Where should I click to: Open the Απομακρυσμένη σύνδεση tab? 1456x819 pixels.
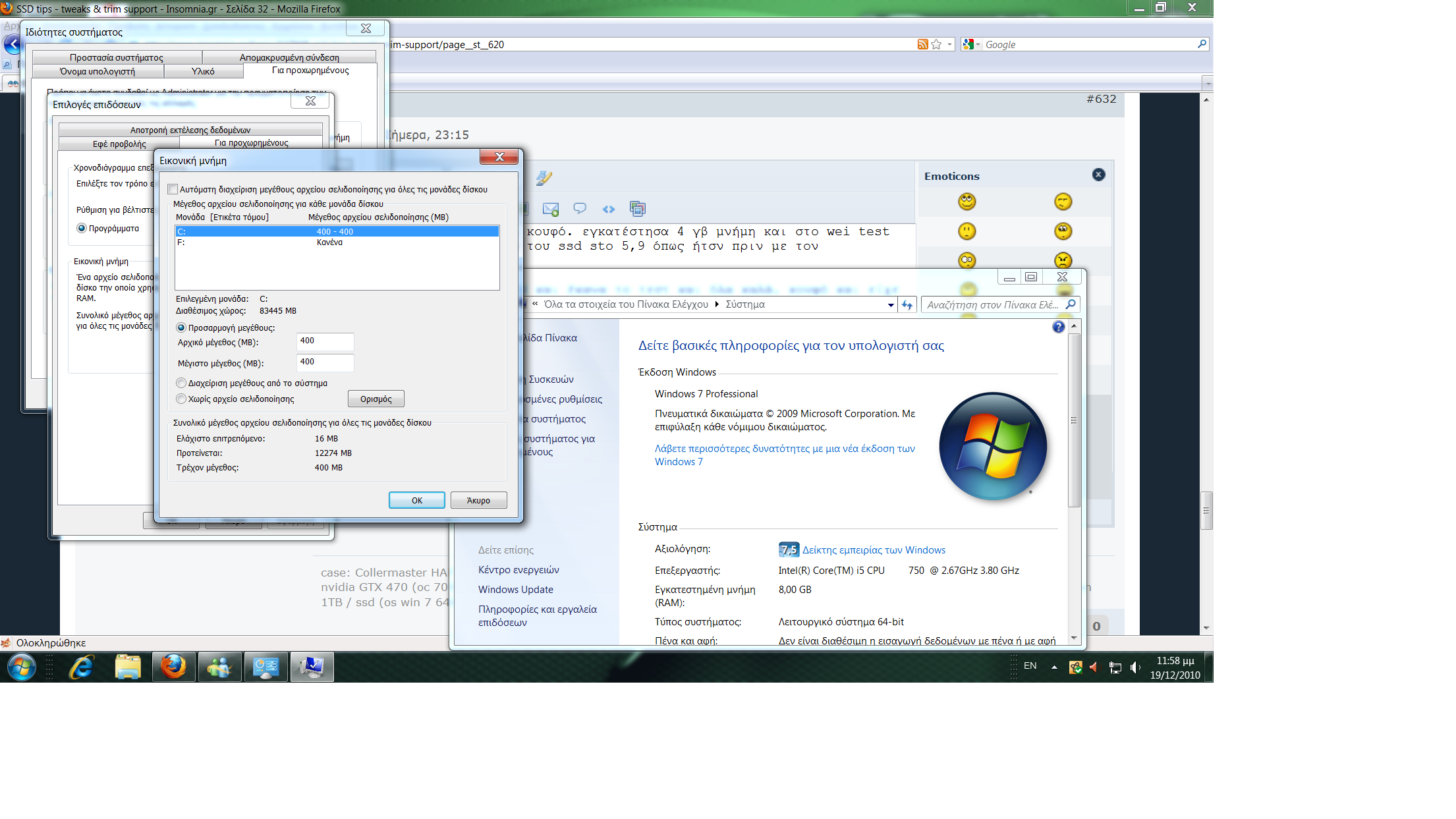coord(289,57)
